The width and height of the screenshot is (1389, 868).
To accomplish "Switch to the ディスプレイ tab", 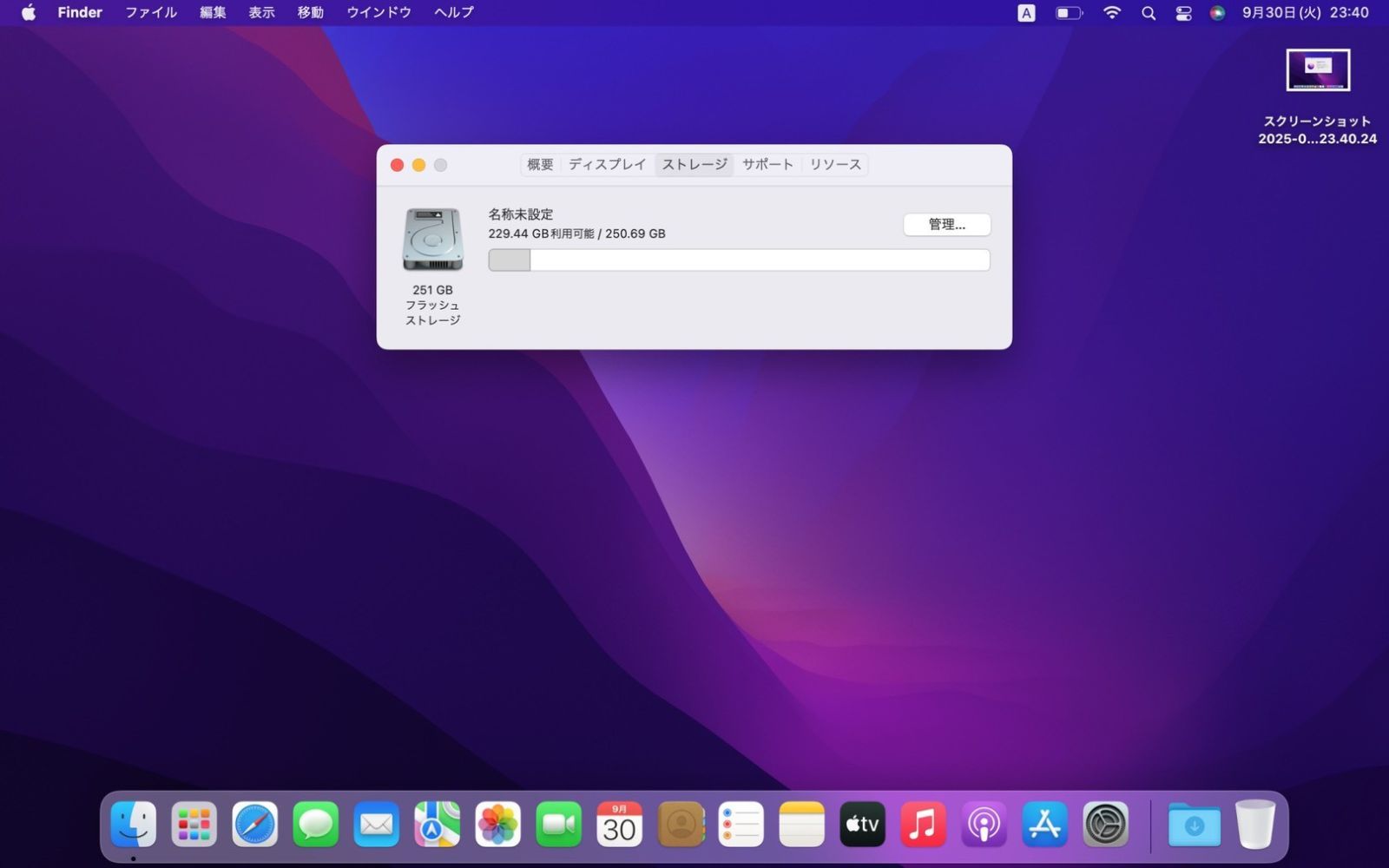I will click(606, 164).
